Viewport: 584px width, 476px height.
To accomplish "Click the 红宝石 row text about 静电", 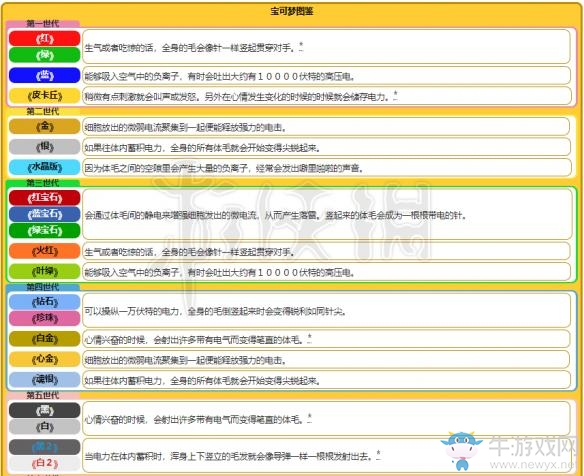I will (276, 215).
